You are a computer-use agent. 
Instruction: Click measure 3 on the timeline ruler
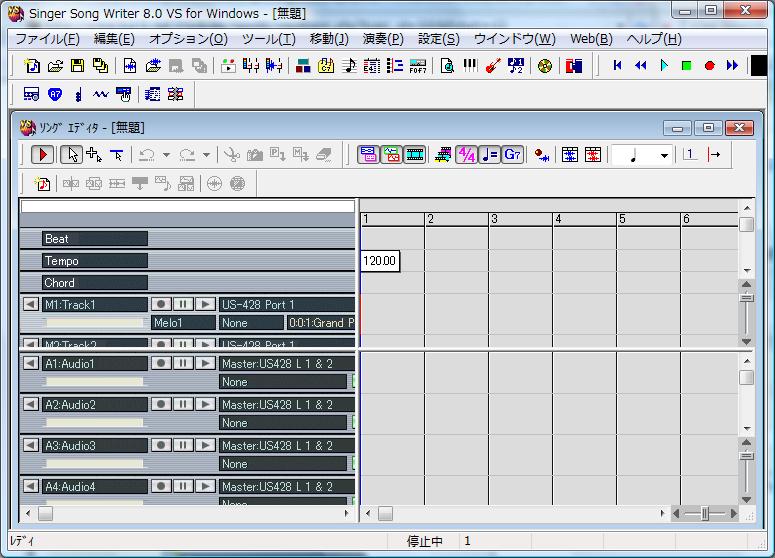point(520,219)
